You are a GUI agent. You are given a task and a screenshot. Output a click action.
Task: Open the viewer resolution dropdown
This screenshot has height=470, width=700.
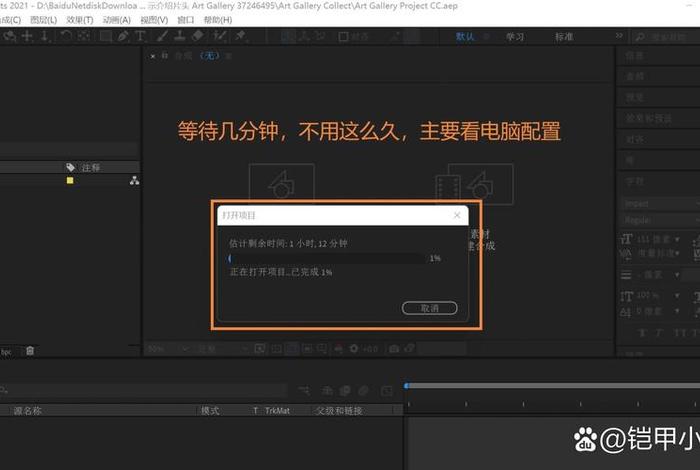[x=222, y=349]
